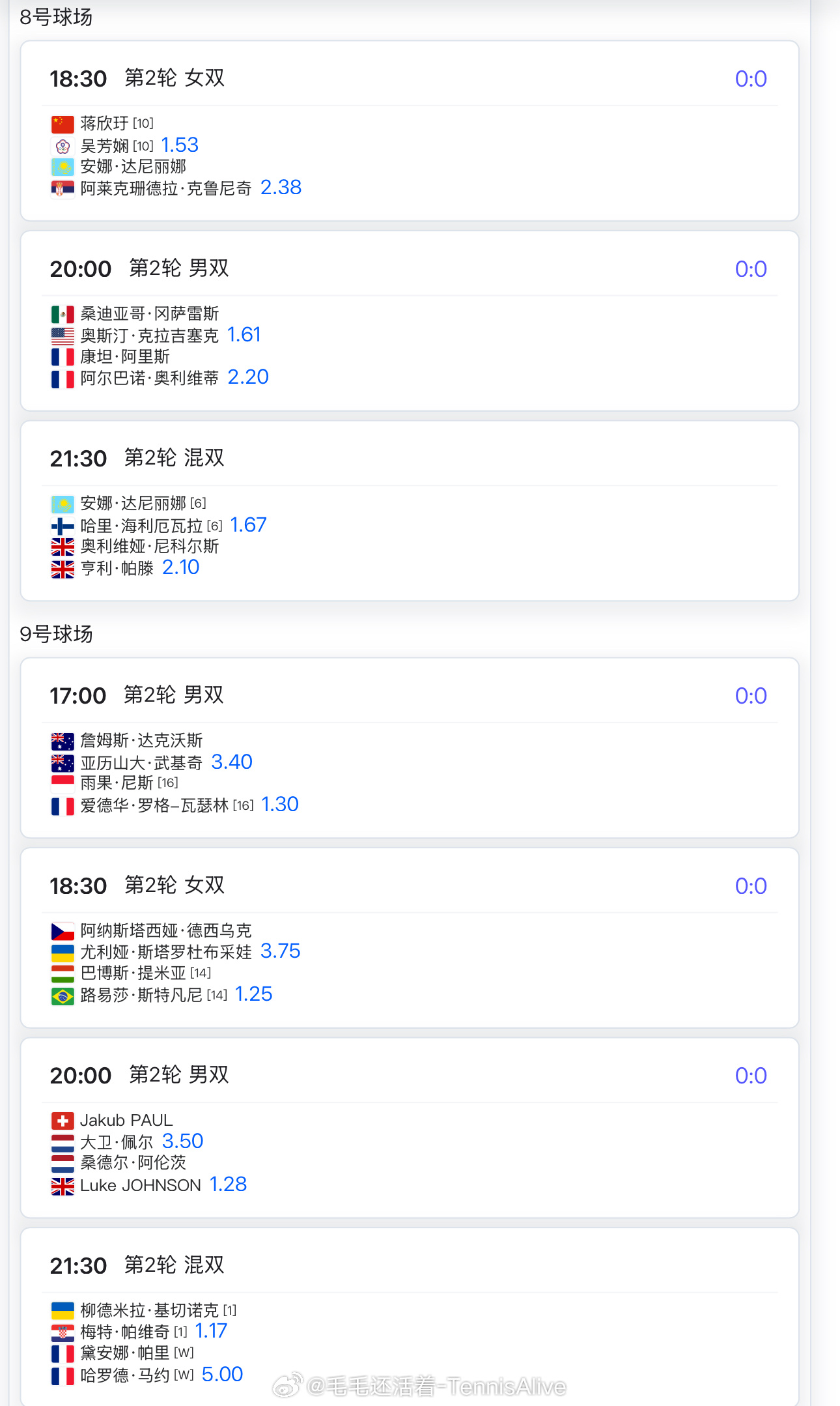
Task: Open player 阿尔巴诺·奥利维蒂
Action: click(x=150, y=378)
